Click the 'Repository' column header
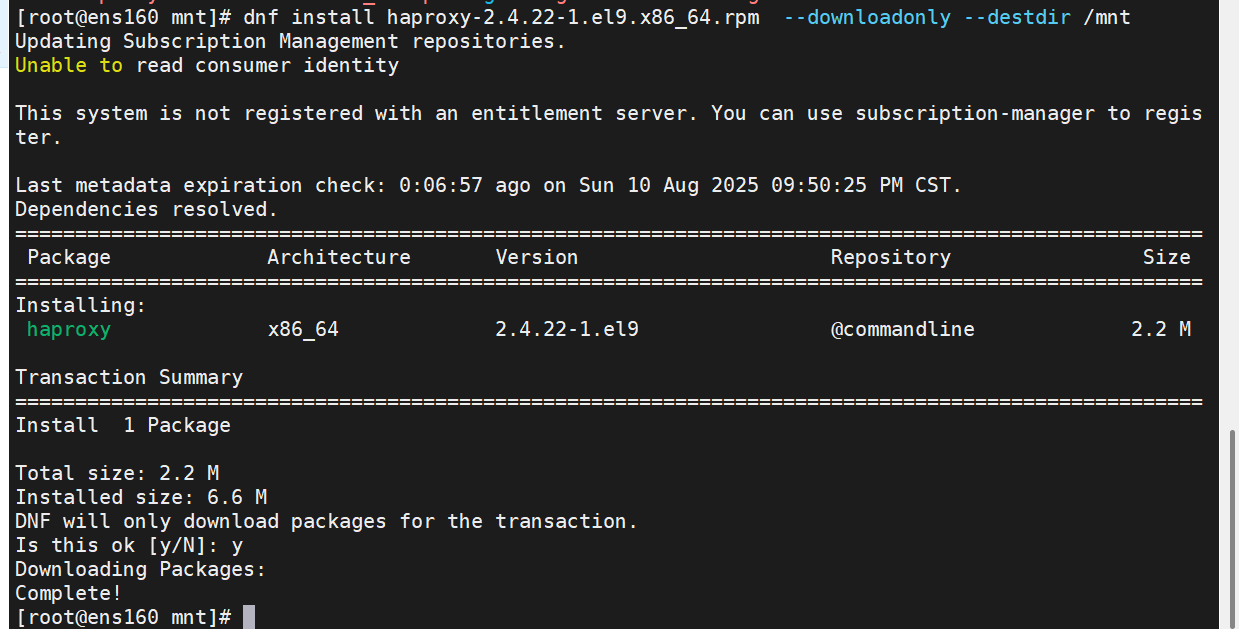 point(891,257)
